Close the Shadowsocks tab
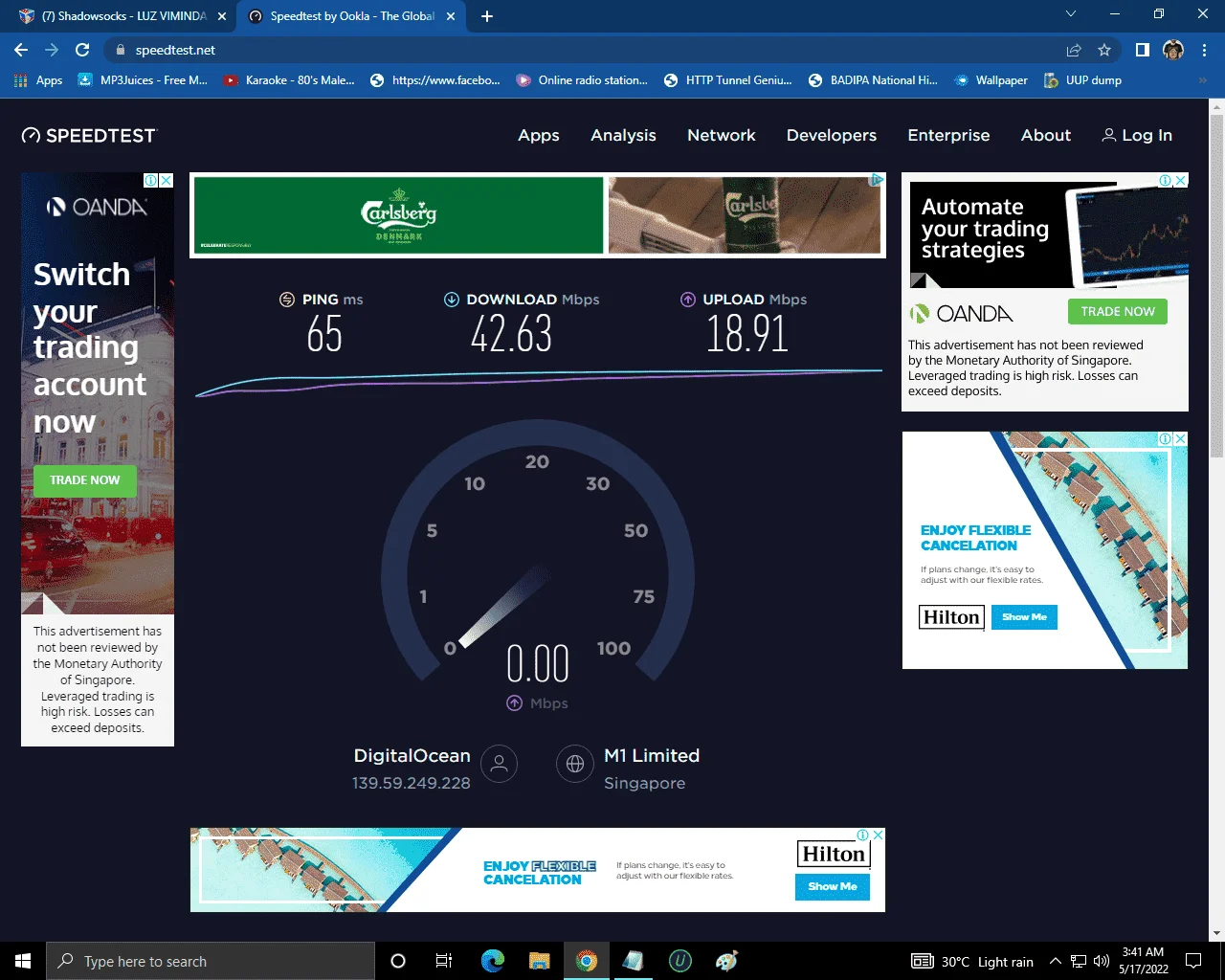The width and height of the screenshot is (1225, 980). [222, 16]
